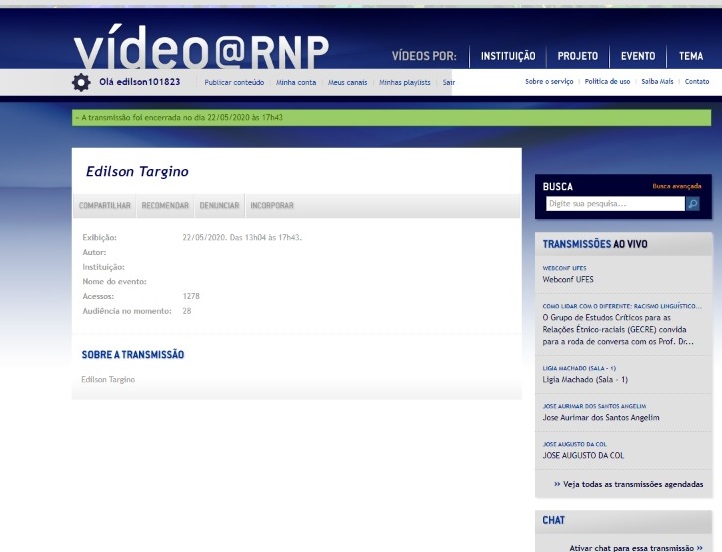
Task: Open the Denunciar tab
Action: pos(219,206)
